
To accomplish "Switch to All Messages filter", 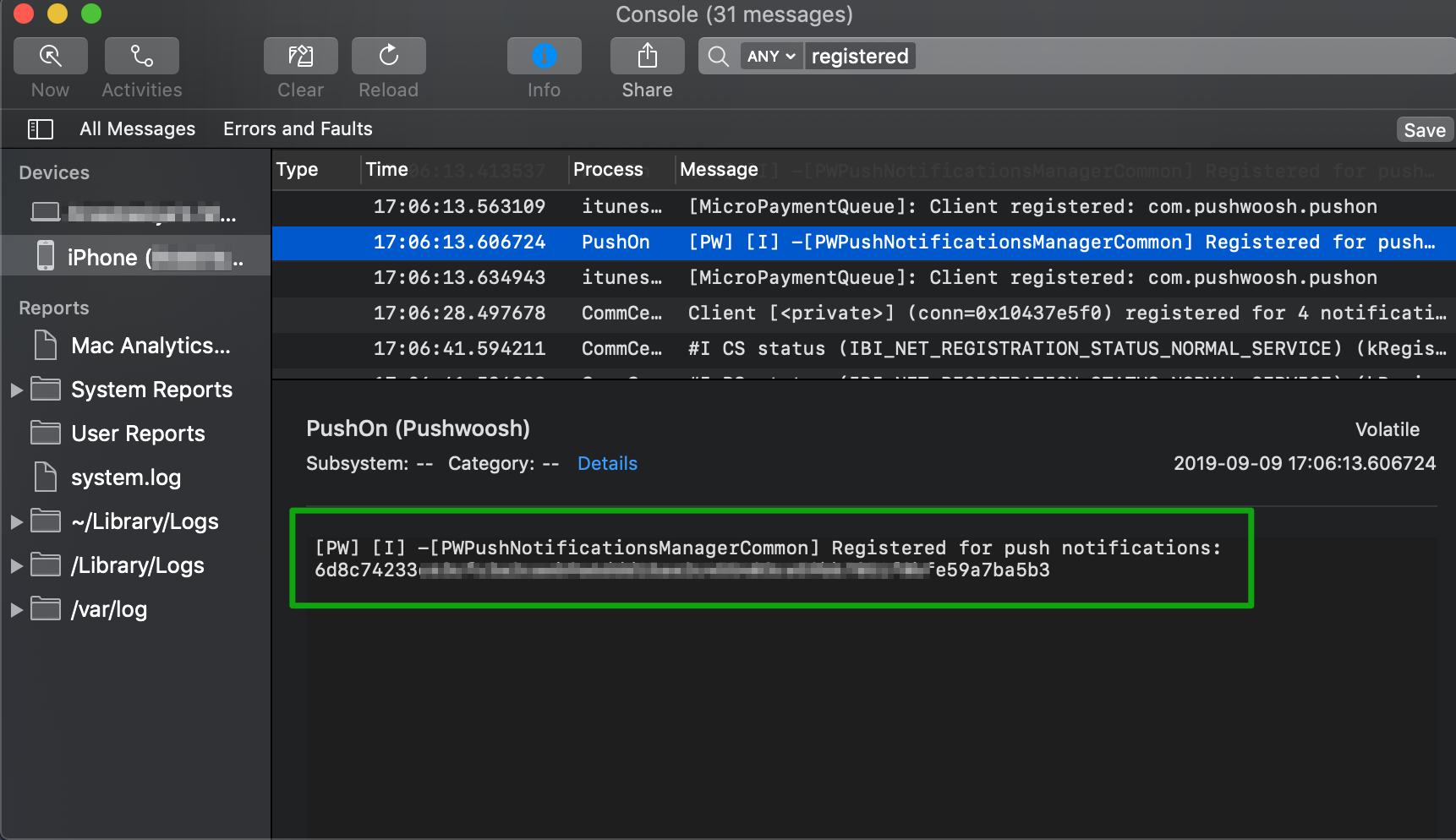I will (x=137, y=129).
